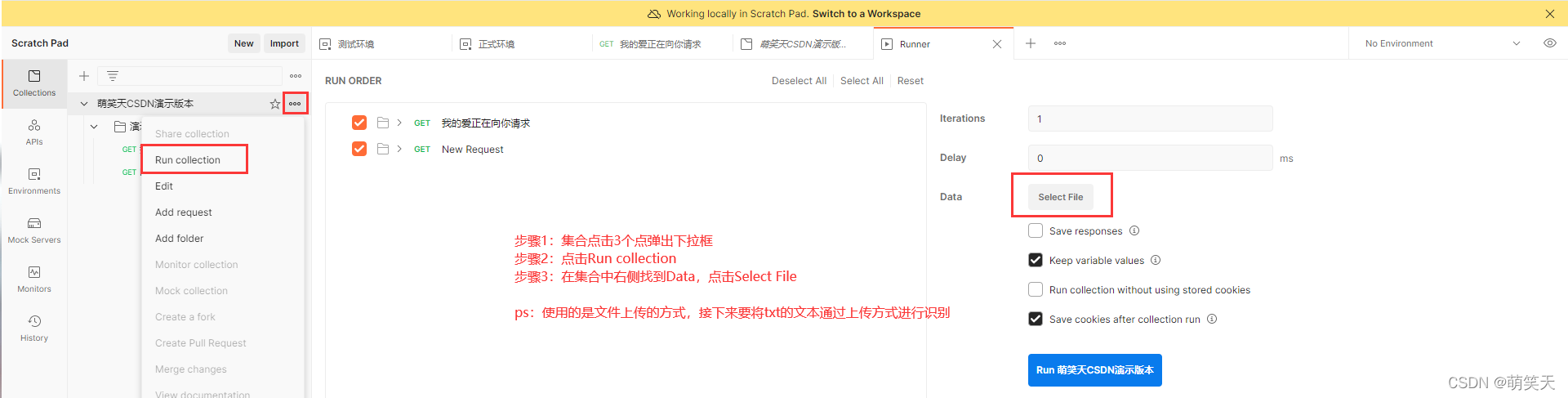
Task: Open three-dot menu of 萌笑天CSDN演示版本 collection
Action: click(295, 104)
